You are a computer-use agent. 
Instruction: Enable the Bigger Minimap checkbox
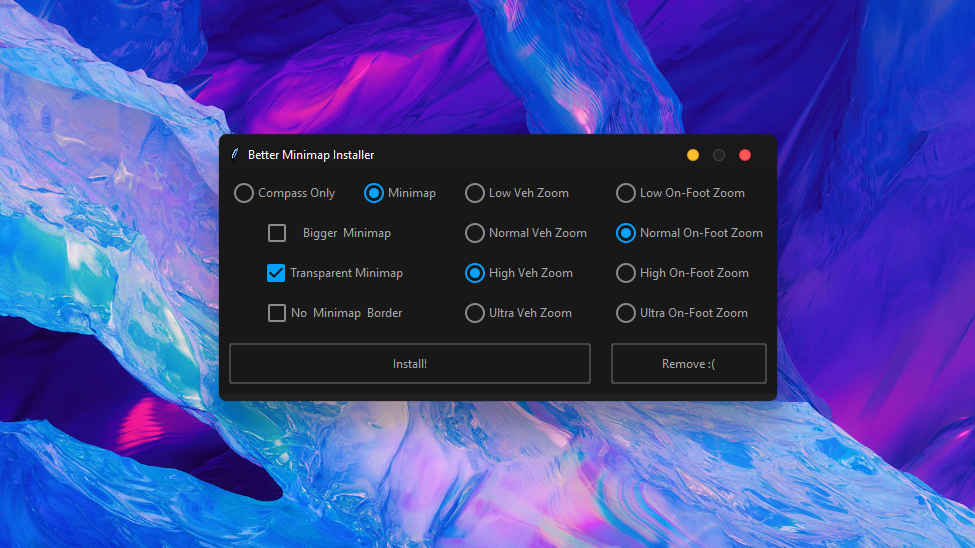[277, 233]
